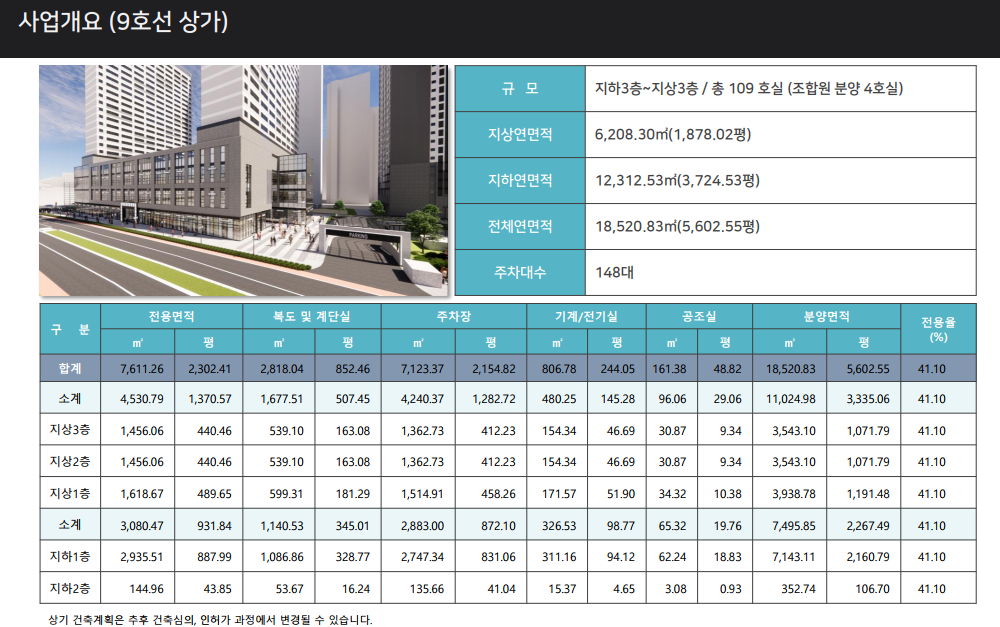
Task: Select '106.70' in 지하2층 row
Action: (872, 589)
